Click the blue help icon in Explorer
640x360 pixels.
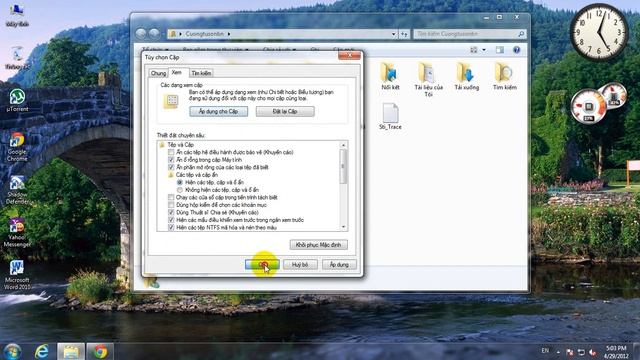tap(516, 50)
